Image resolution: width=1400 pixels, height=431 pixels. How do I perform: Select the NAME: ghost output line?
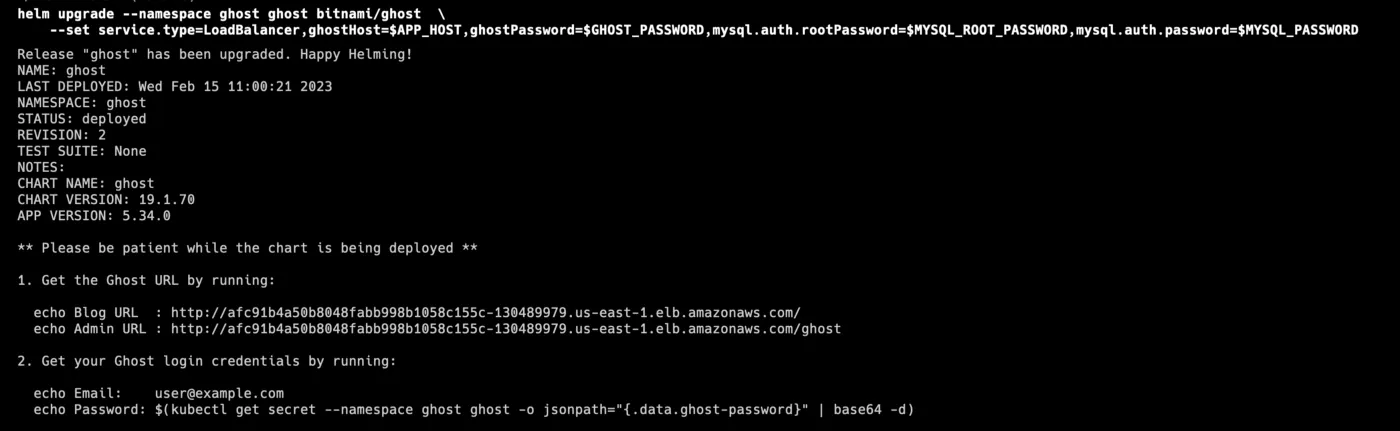[x=61, y=70]
